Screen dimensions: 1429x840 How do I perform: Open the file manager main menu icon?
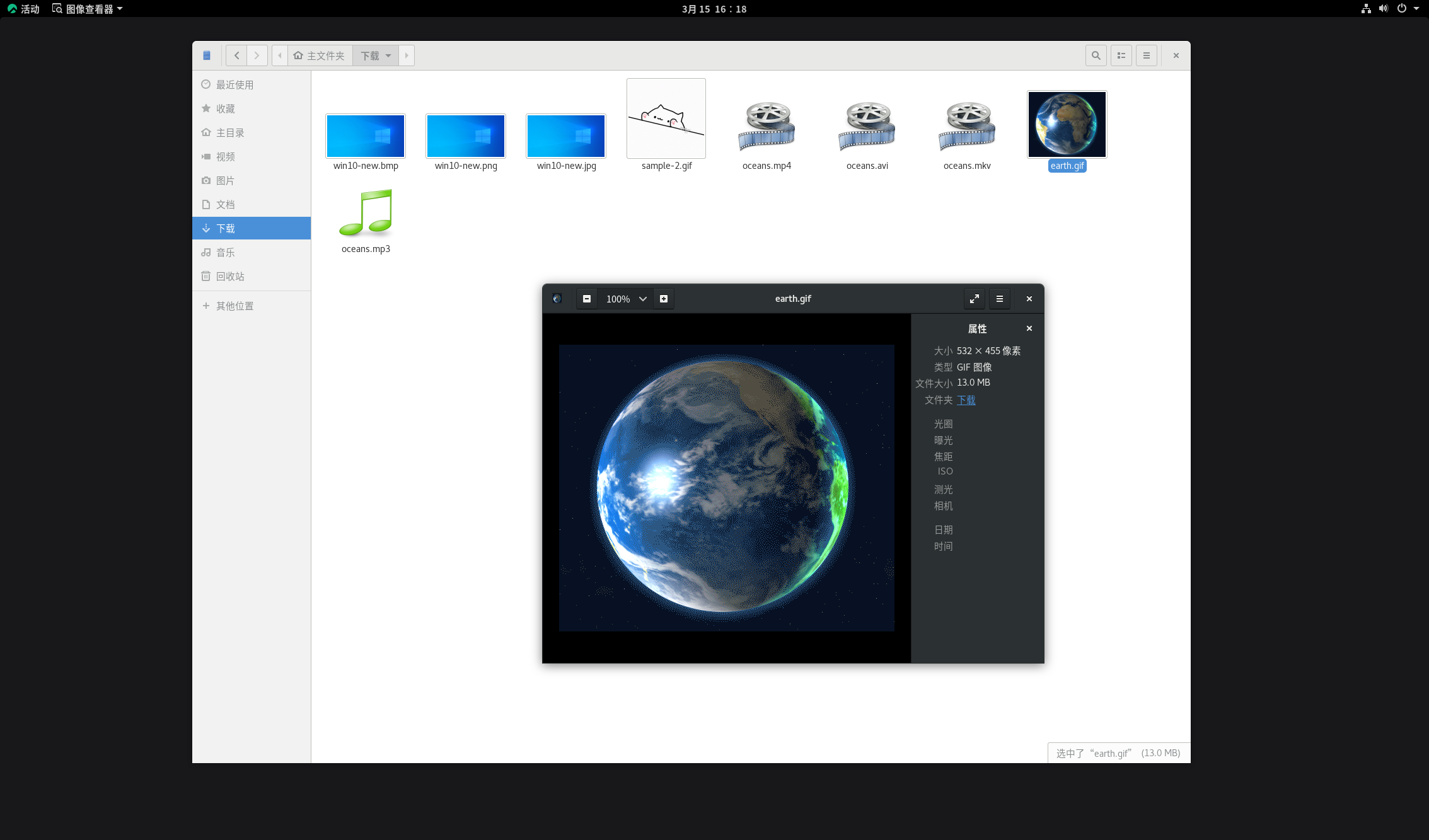pyautogui.click(x=1147, y=55)
